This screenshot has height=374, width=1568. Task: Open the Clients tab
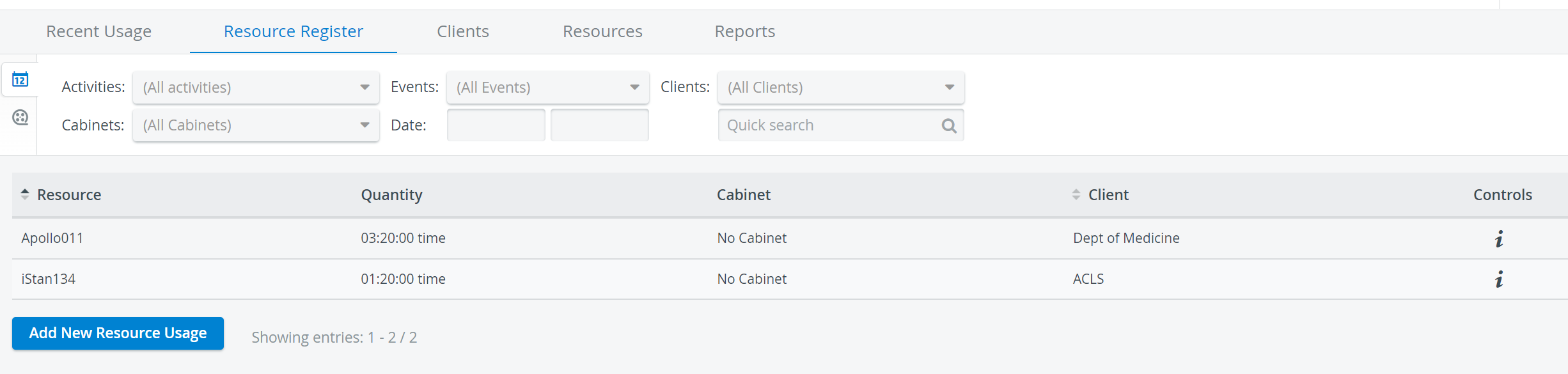point(463,31)
